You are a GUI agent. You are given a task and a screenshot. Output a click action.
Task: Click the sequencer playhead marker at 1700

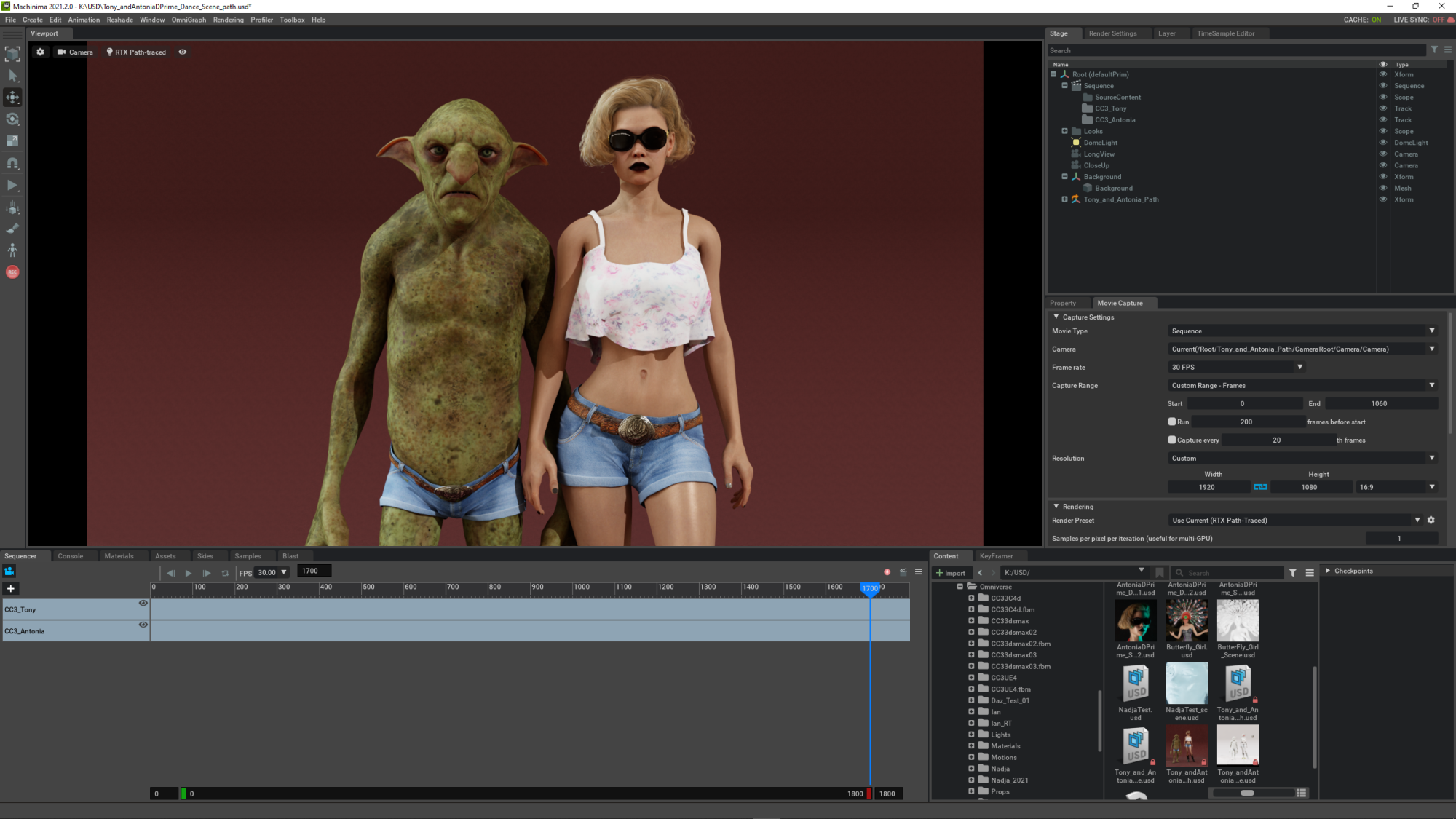click(870, 588)
